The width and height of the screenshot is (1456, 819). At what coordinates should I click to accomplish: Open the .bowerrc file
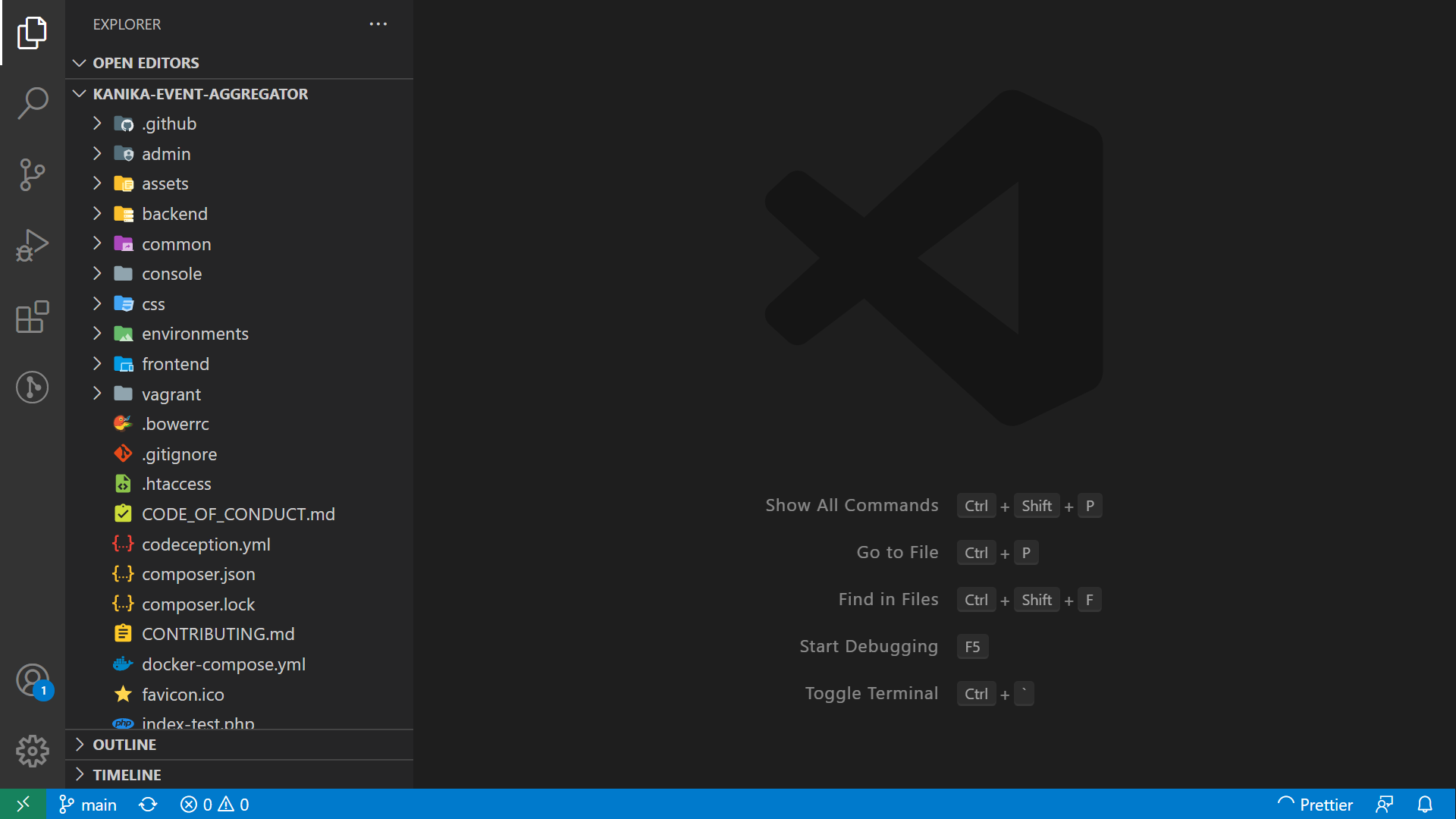[x=240, y=424]
